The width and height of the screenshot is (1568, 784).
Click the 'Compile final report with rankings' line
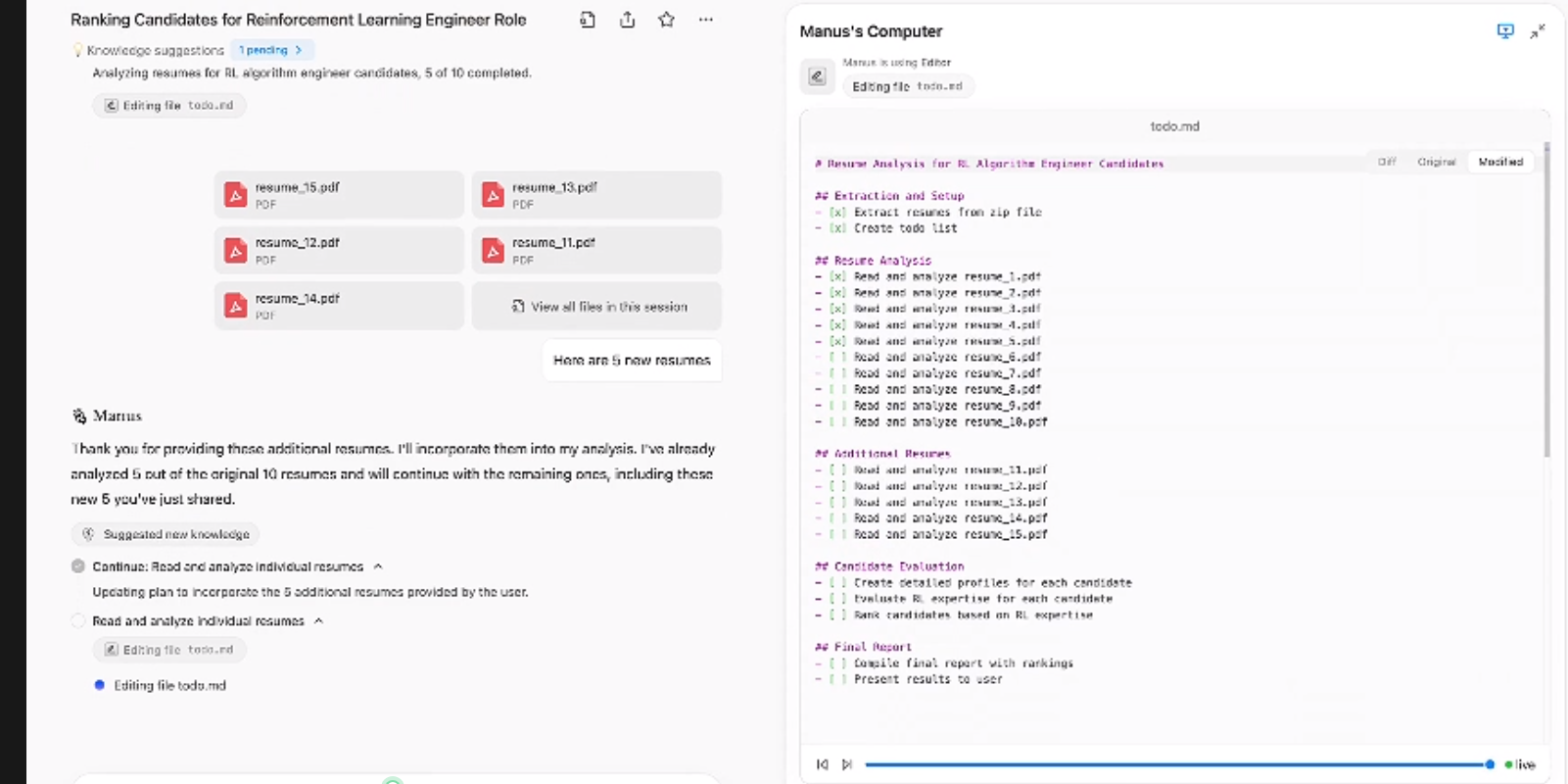pyautogui.click(x=944, y=663)
